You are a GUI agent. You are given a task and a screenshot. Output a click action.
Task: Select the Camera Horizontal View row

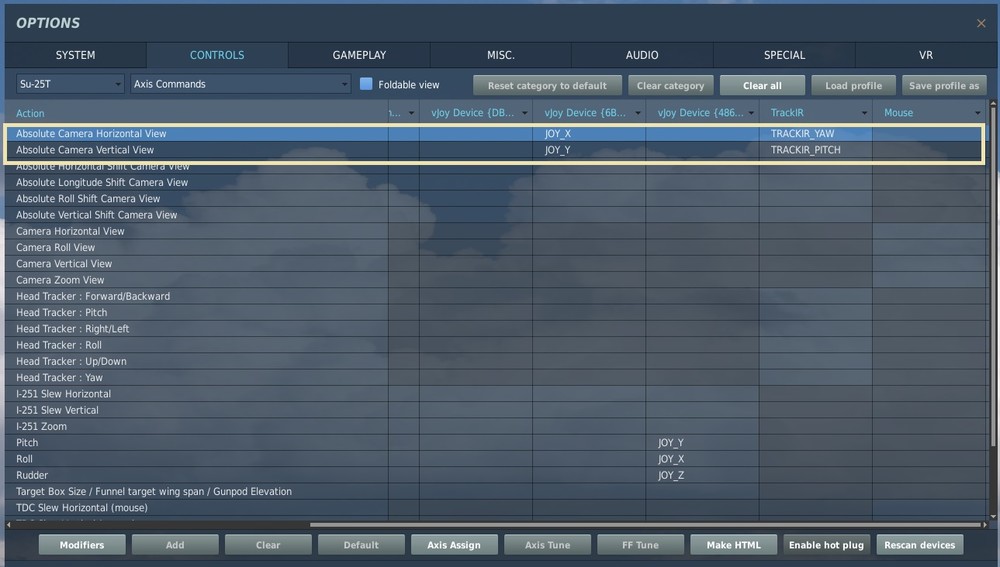tap(494, 231)
